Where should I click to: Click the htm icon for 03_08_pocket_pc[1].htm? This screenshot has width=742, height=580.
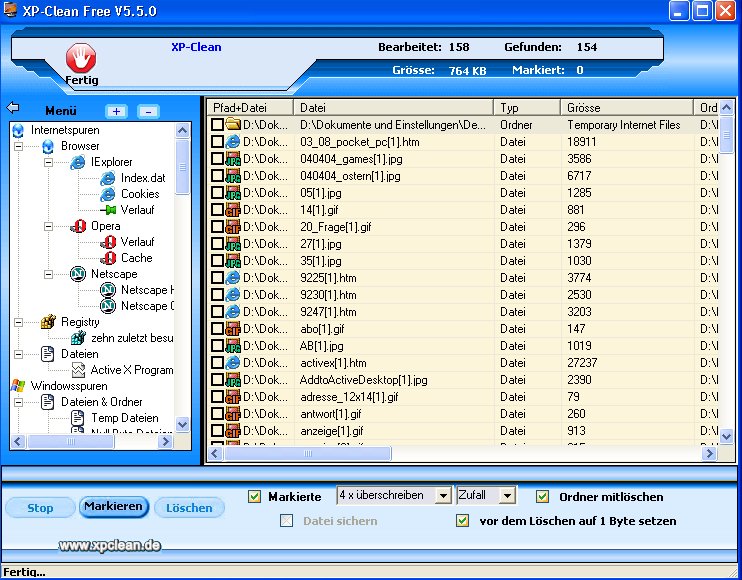[233, 141]
